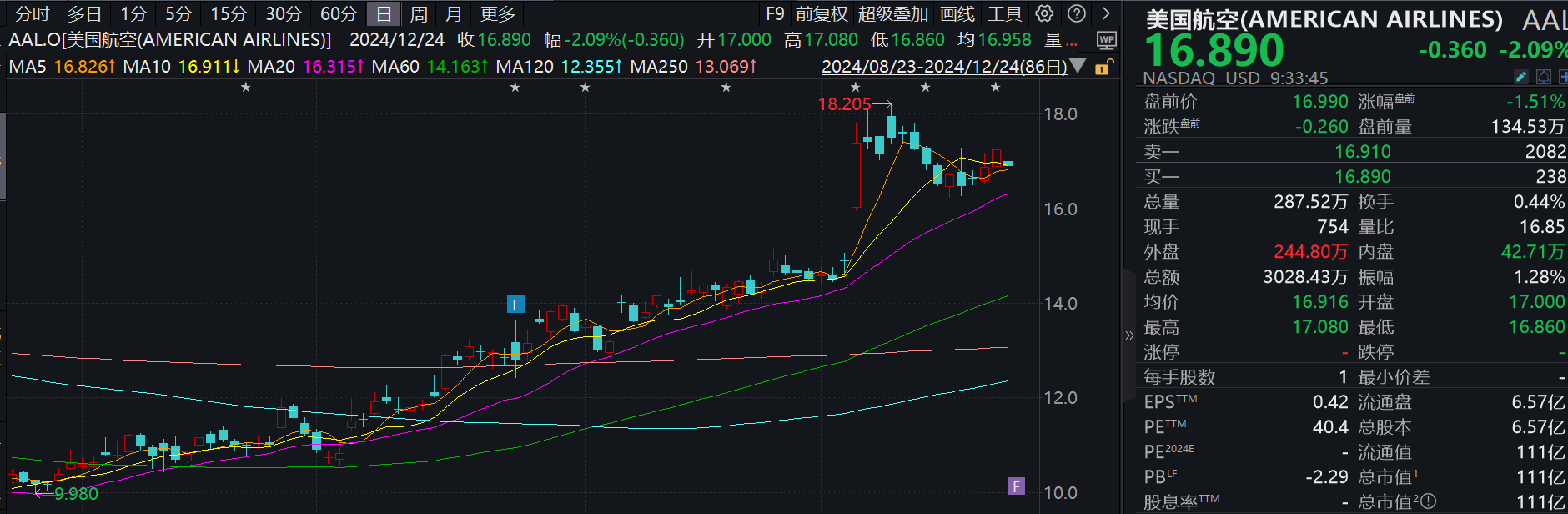Click the MA5 16.826 indicator label
The width and height of the screenshot is (1568, 514).
[62, 66]
